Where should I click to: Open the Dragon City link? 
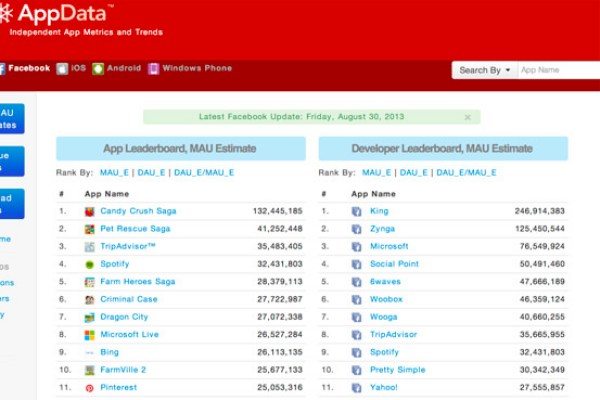[x=124, y=317]
